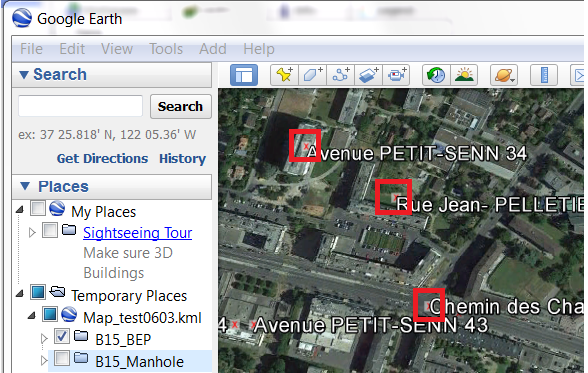Open the planet switcher icon
Viewport: 588px width, 373px height.
pos(504,75)
